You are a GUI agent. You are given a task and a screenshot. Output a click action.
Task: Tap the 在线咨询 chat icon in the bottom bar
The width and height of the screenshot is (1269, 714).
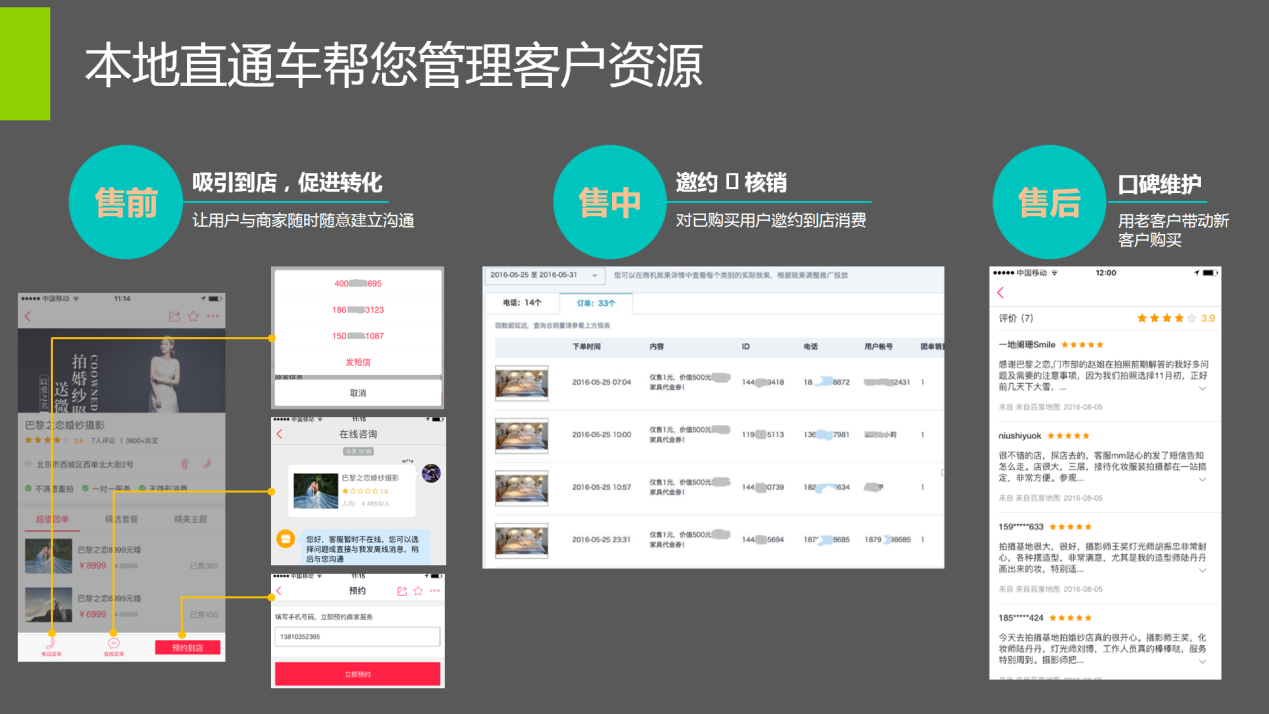pyautogui.click(x=113, y=646)
